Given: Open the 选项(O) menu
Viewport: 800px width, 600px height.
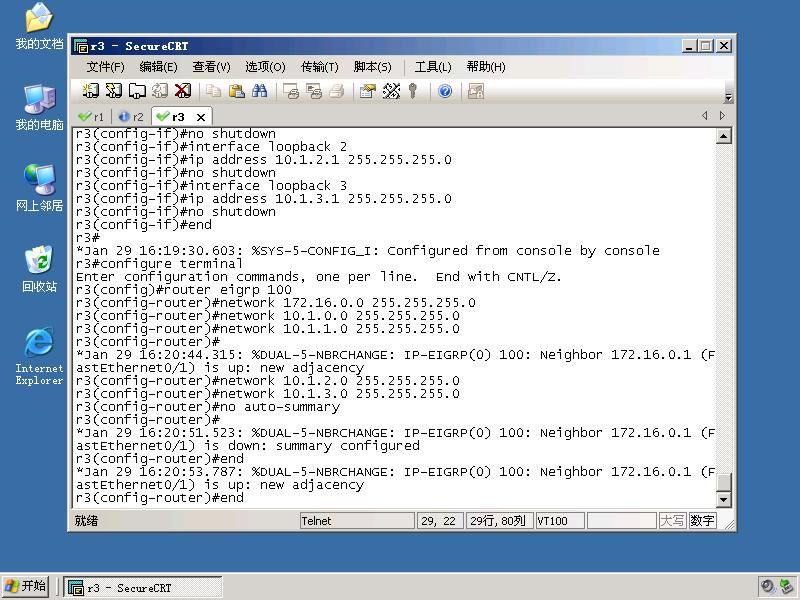Looking at the screenshot, I should coord(265,67).
